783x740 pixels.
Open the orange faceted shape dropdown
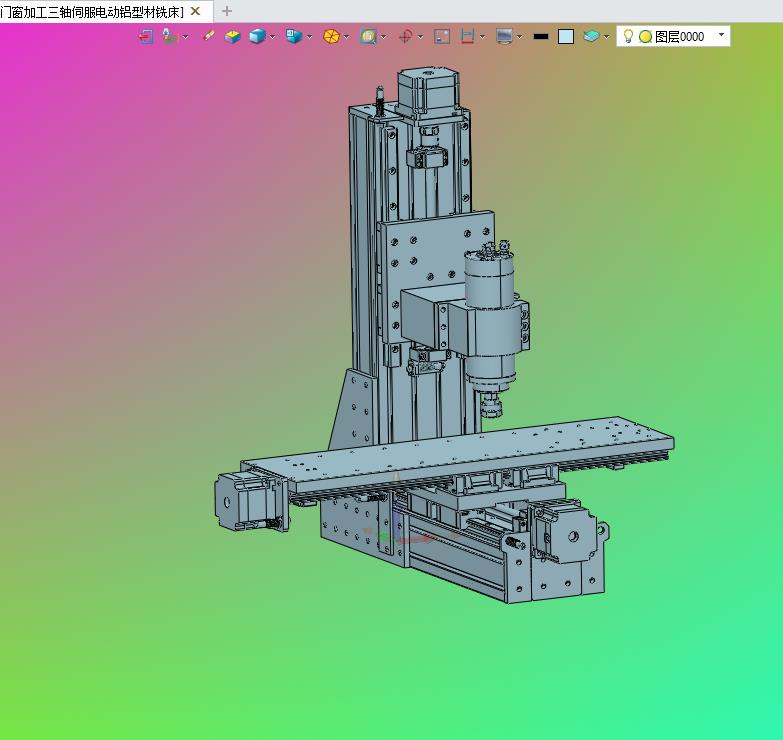coord(347,37)
